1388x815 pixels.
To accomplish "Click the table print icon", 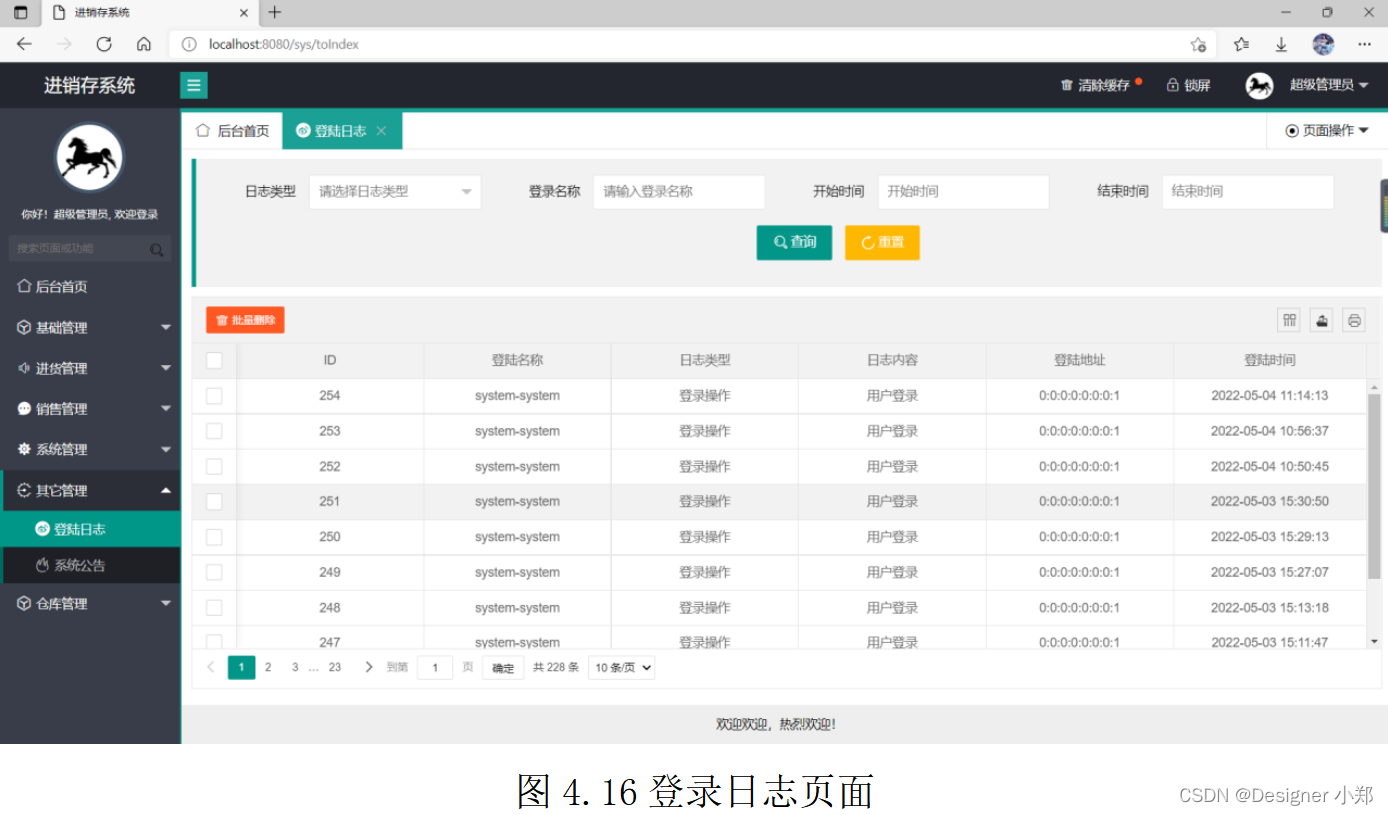I will click(1354, 320).
